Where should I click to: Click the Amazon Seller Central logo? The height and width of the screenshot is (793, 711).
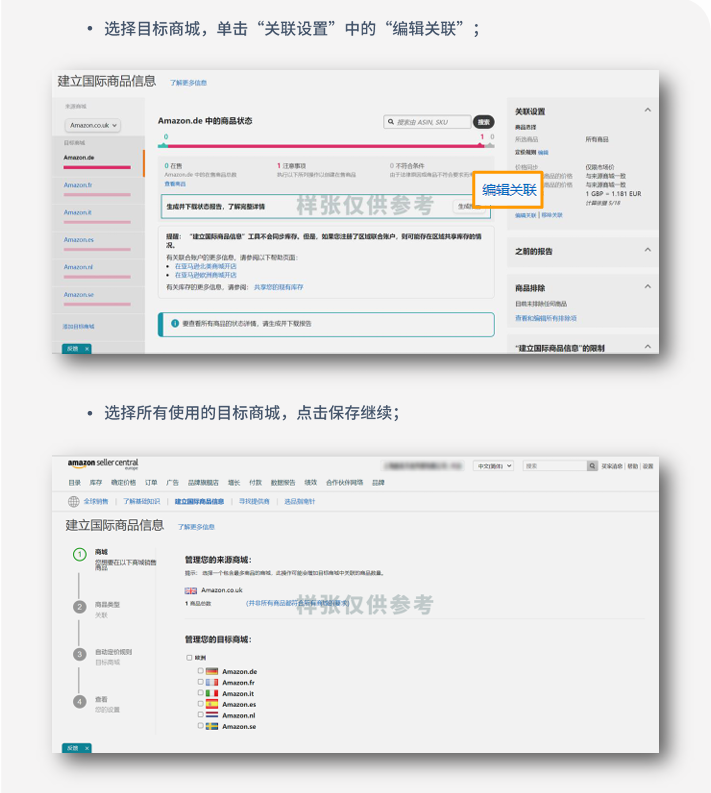103,464
